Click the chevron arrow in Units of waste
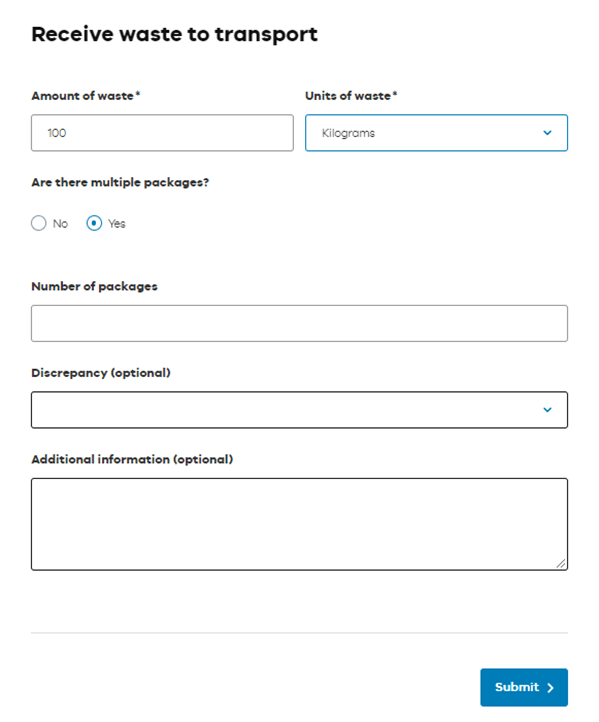Image resolution: width=599 pixels, height=722 pixels. 547,133
